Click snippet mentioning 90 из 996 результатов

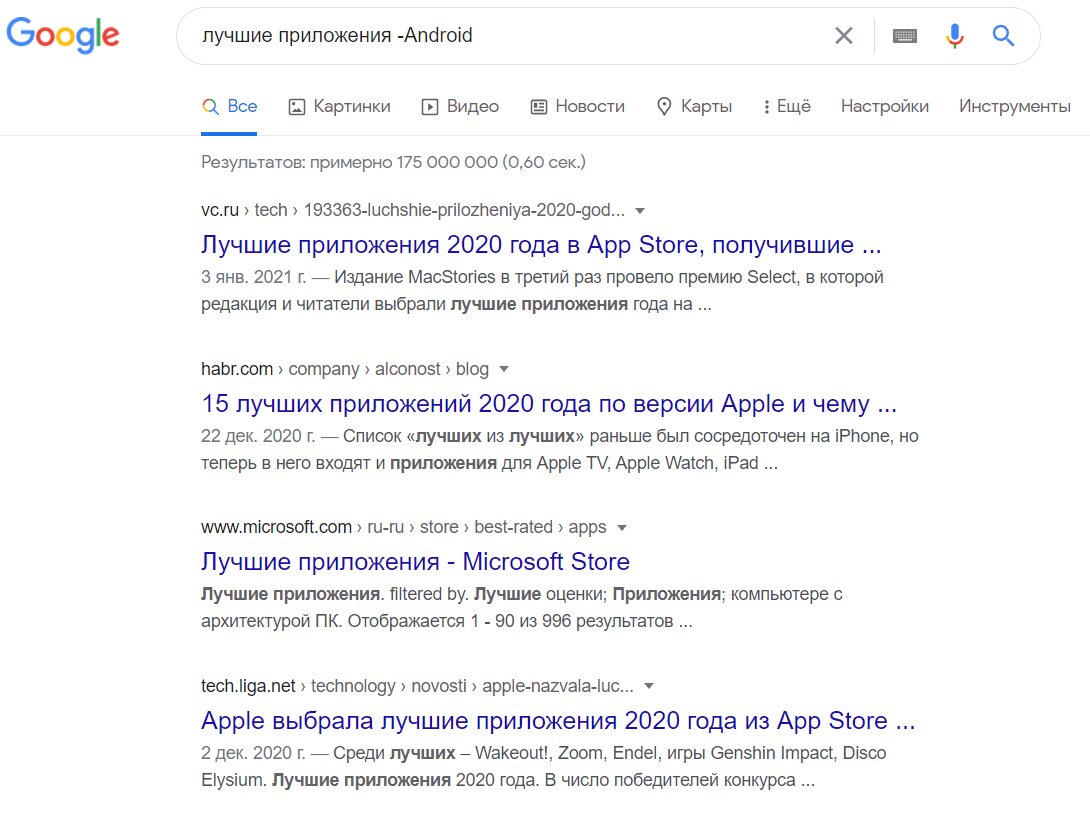click(x=521, y=607)
